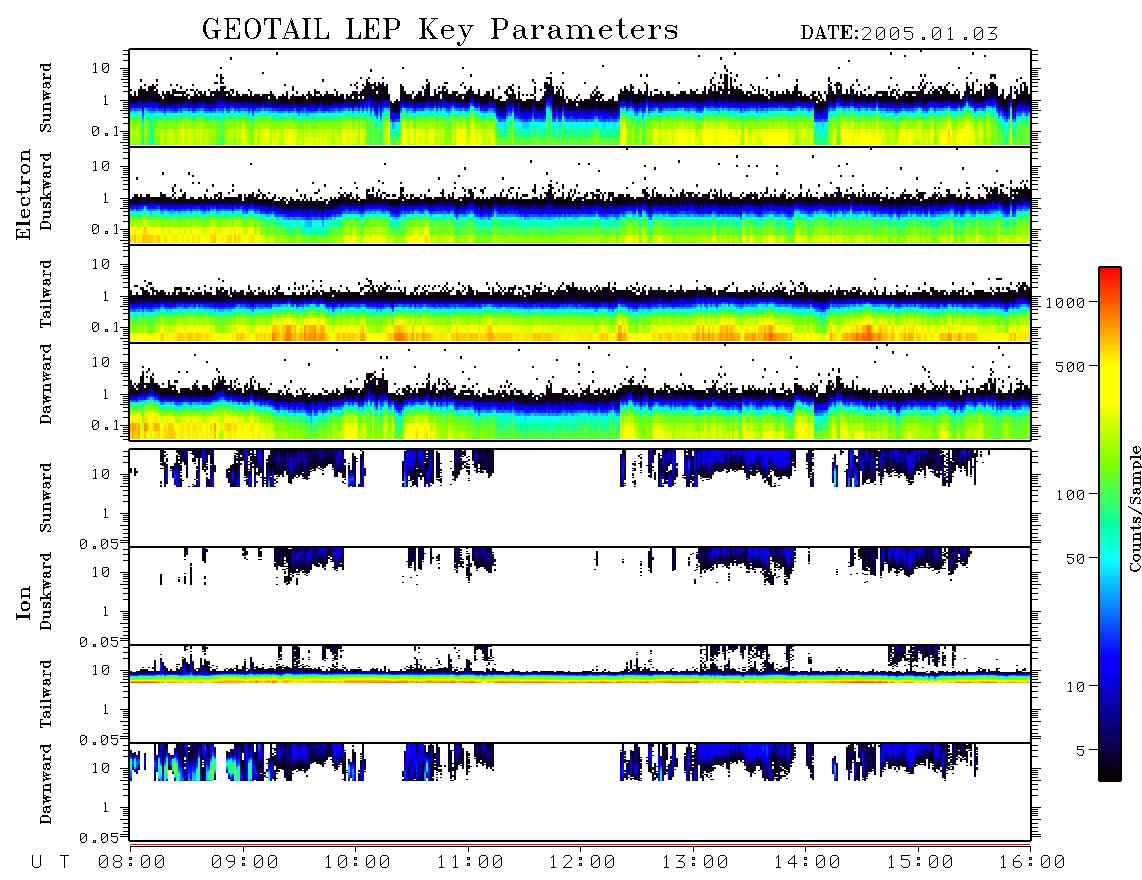Click inside the Ion Duskward spectrogram panel
1142x880 pixels.
click(580, 596)
